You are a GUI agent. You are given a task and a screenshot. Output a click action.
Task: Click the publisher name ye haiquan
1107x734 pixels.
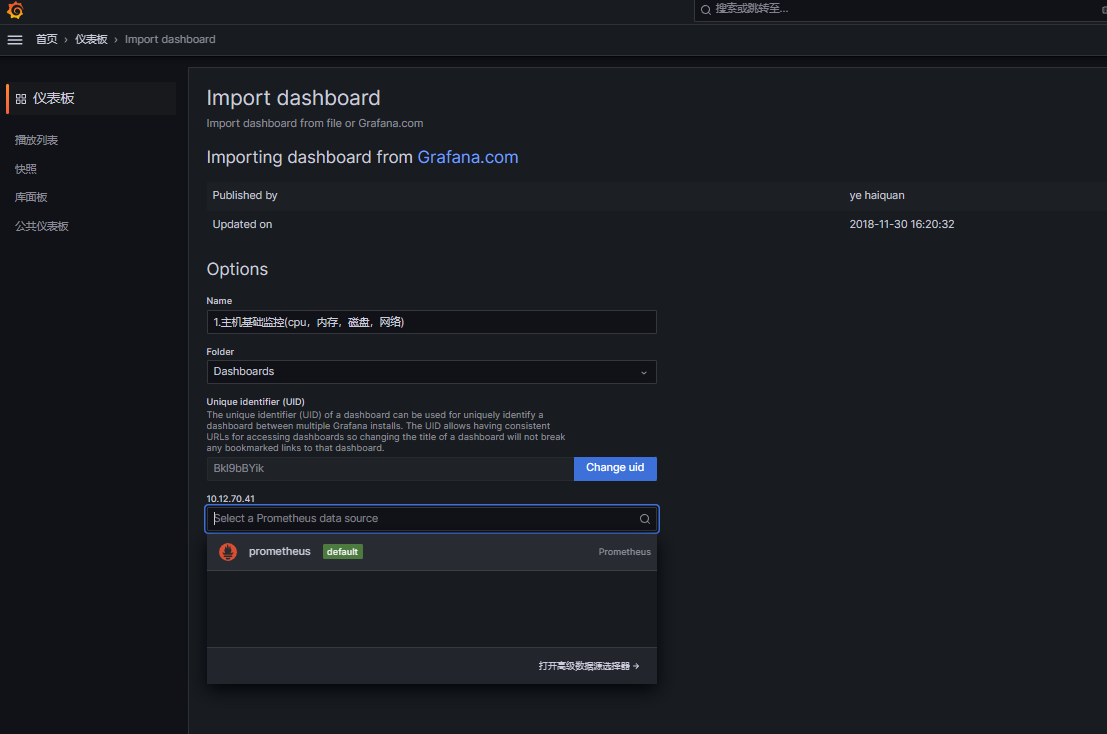[877, 195]
